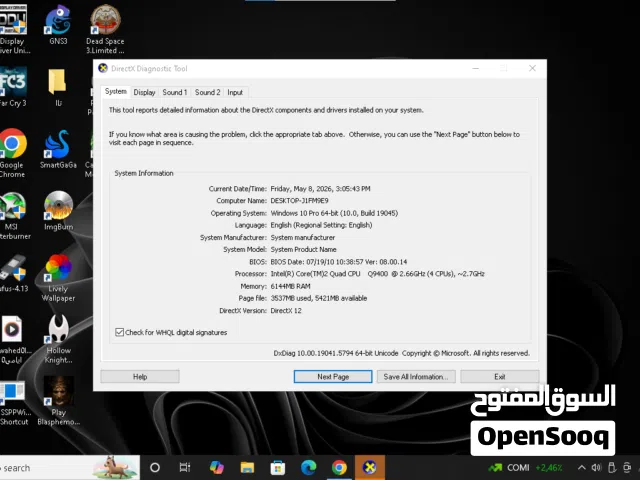Open File Explorer from the taskbar

pyautogui.click(x=247, y=468)
